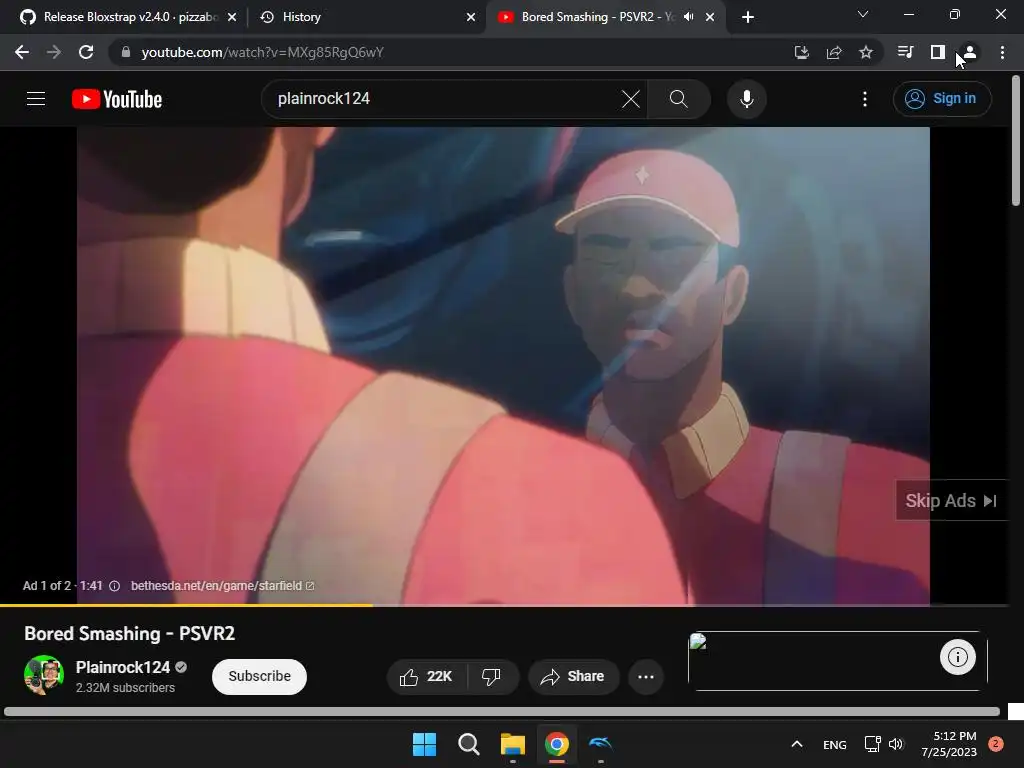The height and width of the screenshot is (768, 1024).
Task: Mute the tab via its speaker icon
Action: [688, 17]
